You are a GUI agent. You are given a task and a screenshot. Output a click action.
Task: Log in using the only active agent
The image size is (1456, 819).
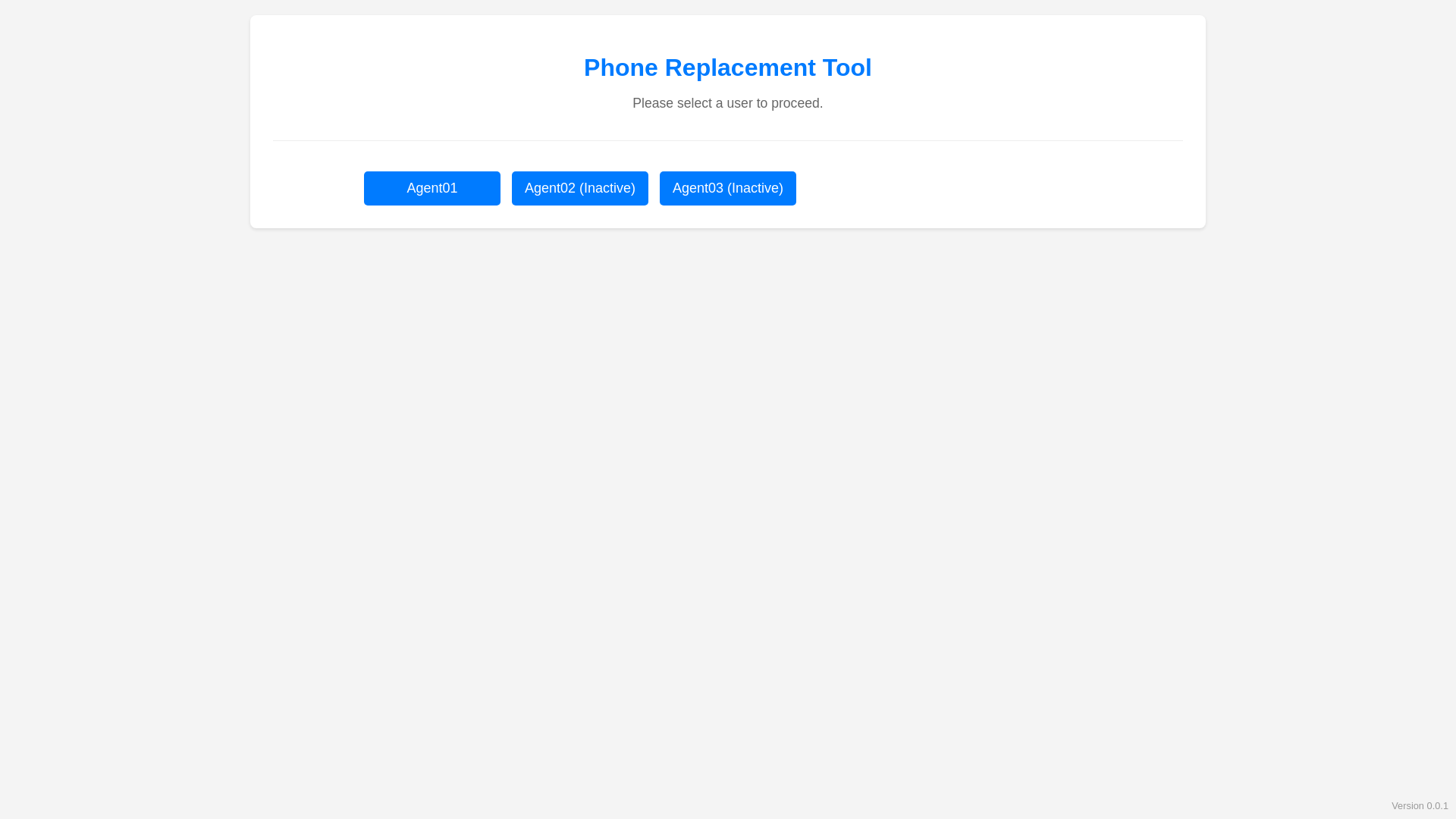pyautogui.click(x=431, y=188)
